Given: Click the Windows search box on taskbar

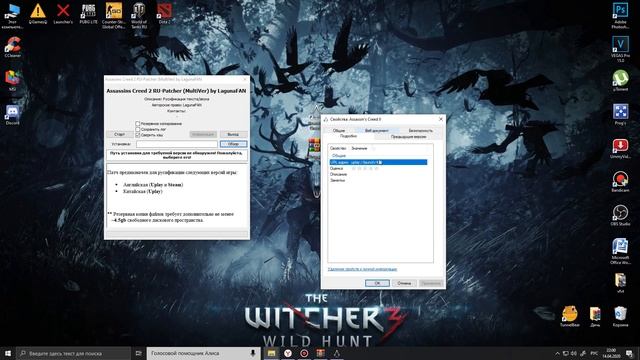Looking at the screenshot, I should coord(73,353).
